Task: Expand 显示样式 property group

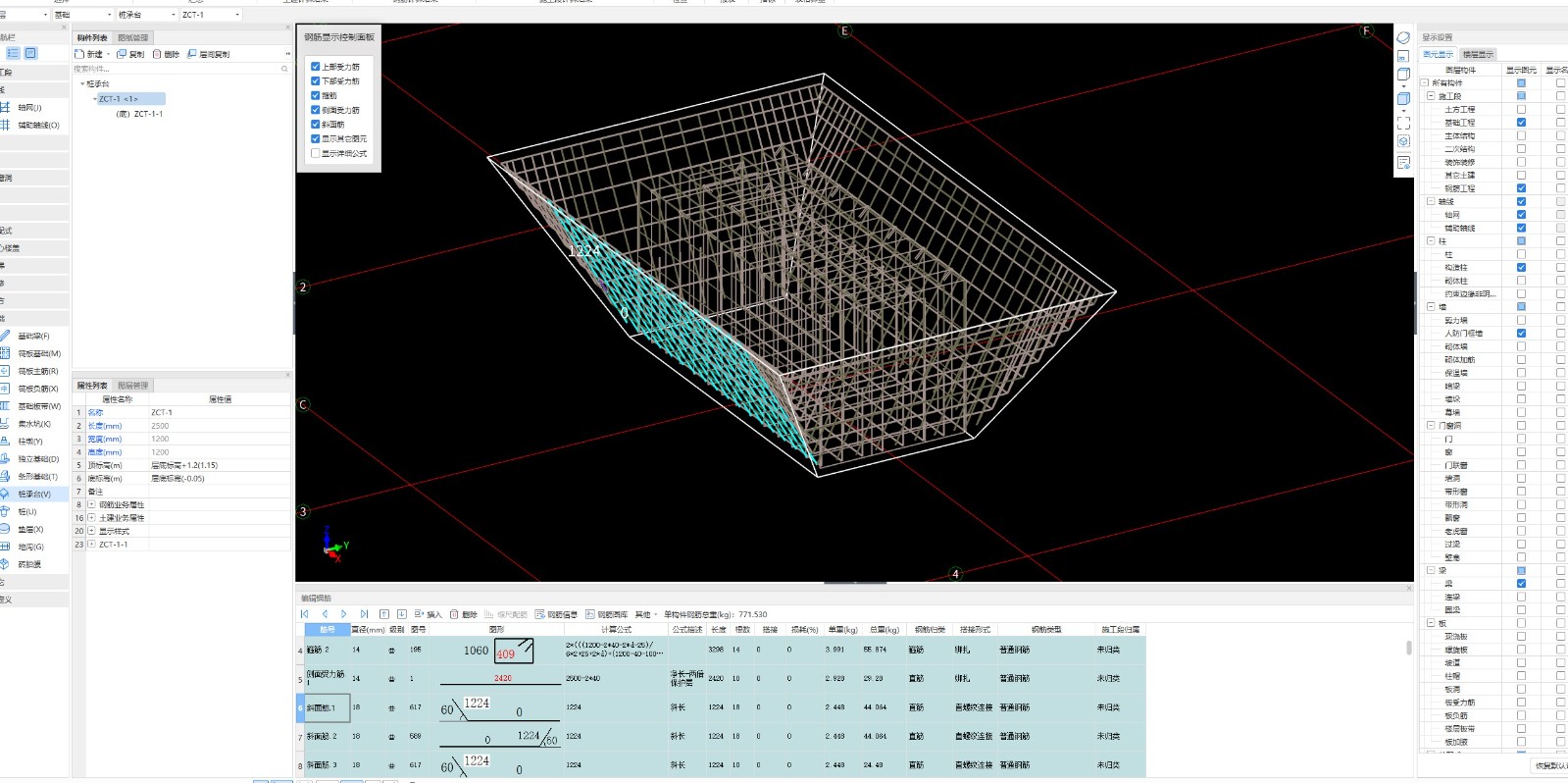Action: (91, 531)
